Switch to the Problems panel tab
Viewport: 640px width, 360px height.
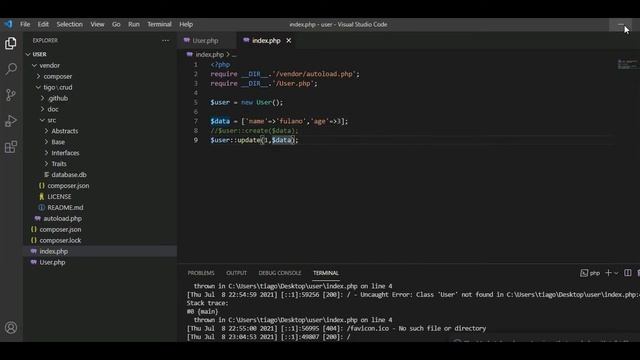[x=201, y=273]
